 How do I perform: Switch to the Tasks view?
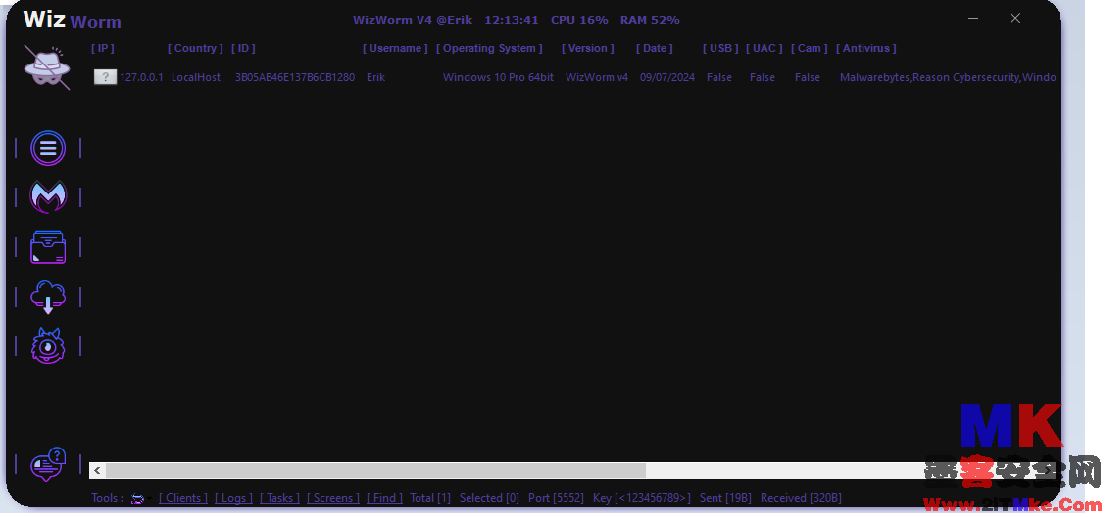[280, 498]
